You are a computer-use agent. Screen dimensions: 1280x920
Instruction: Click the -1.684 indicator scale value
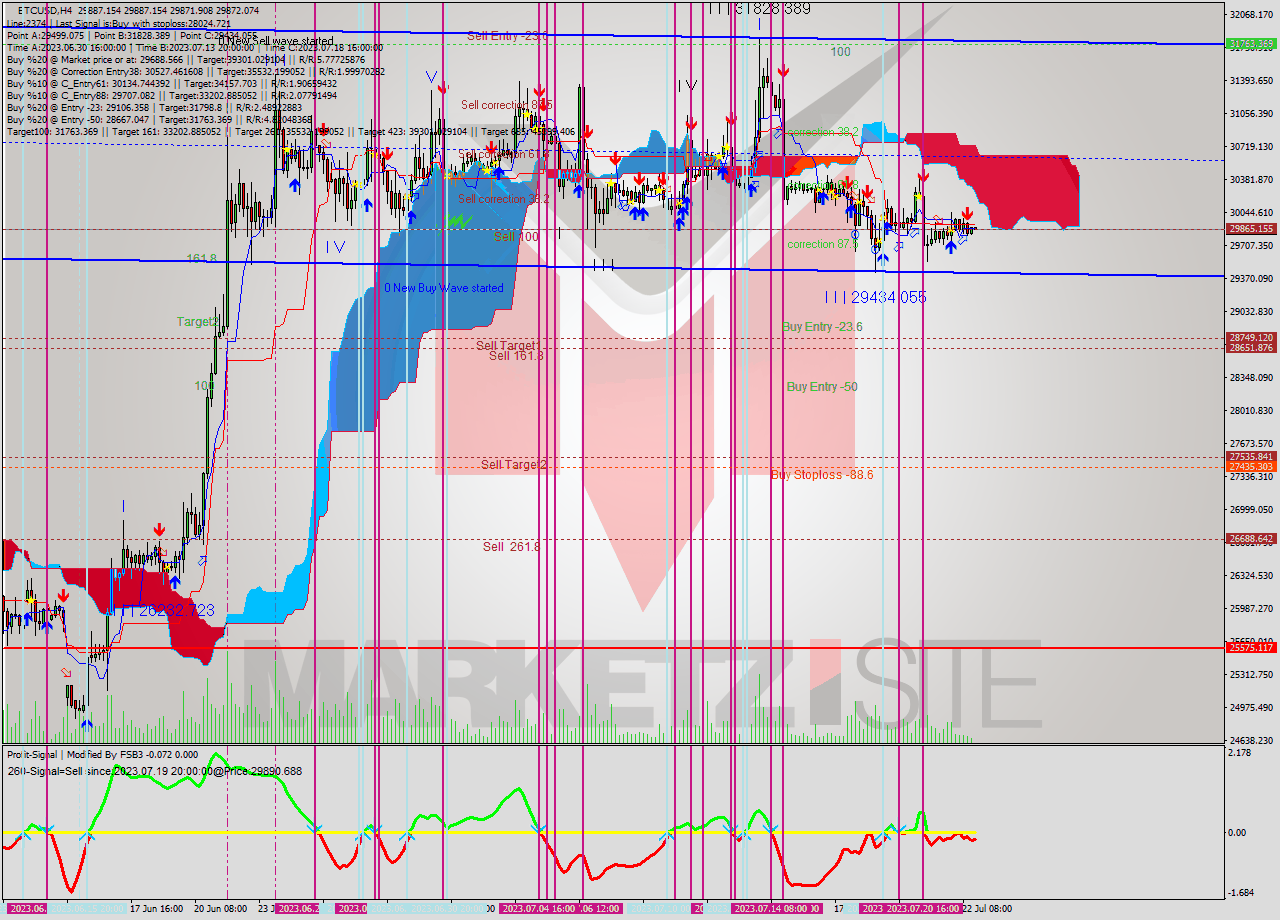(x=1241, y=893)
